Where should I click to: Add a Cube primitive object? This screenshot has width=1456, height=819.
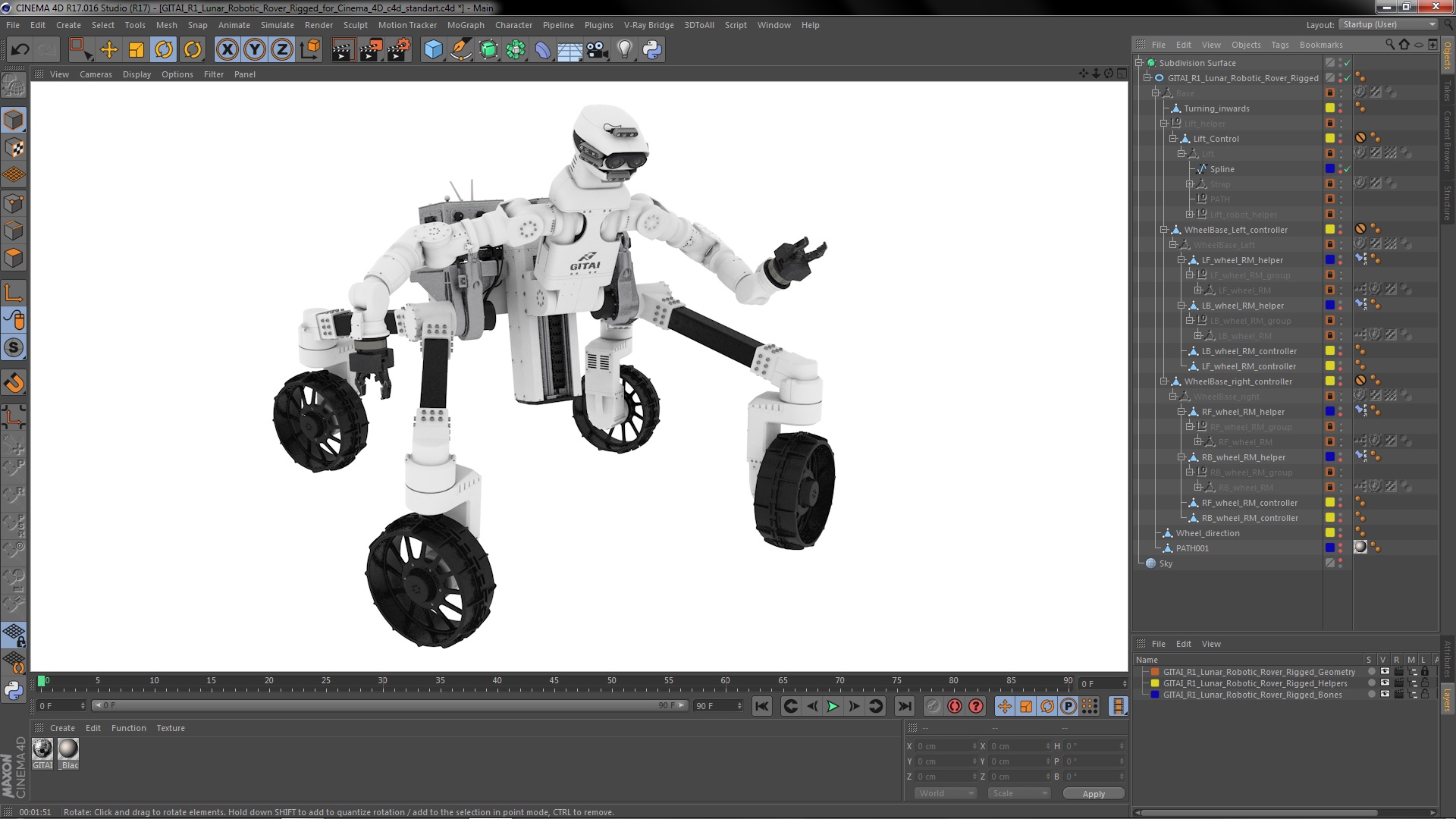click(433, 50)
